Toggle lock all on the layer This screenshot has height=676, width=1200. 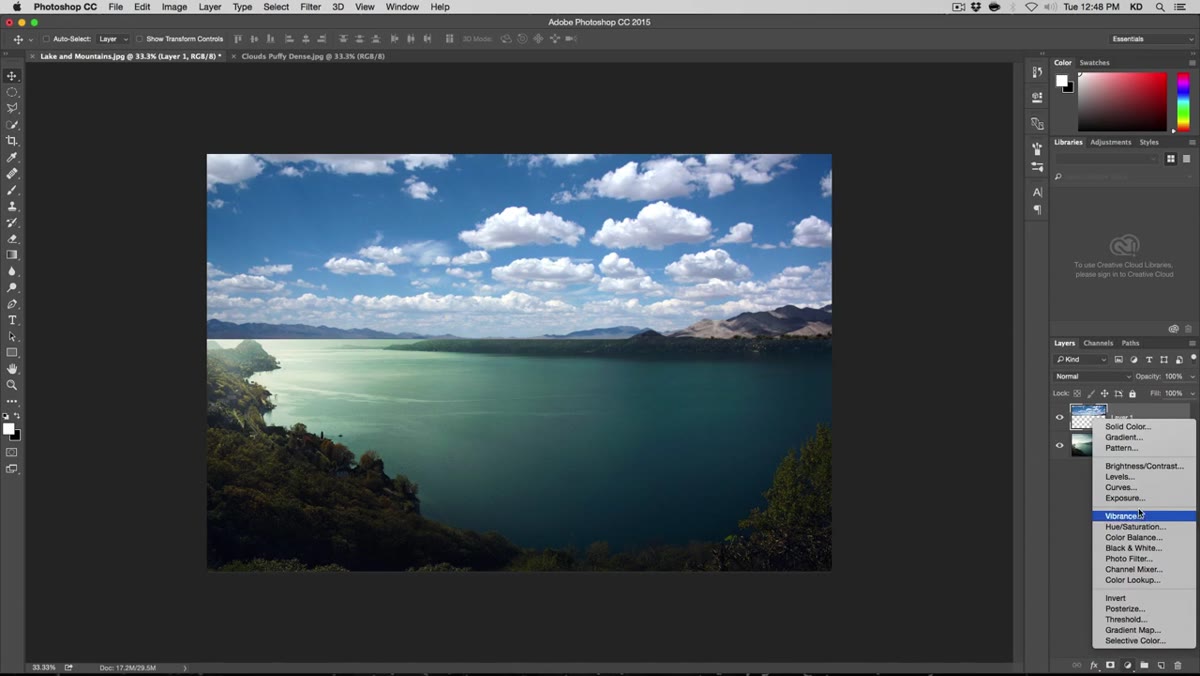1132,393
